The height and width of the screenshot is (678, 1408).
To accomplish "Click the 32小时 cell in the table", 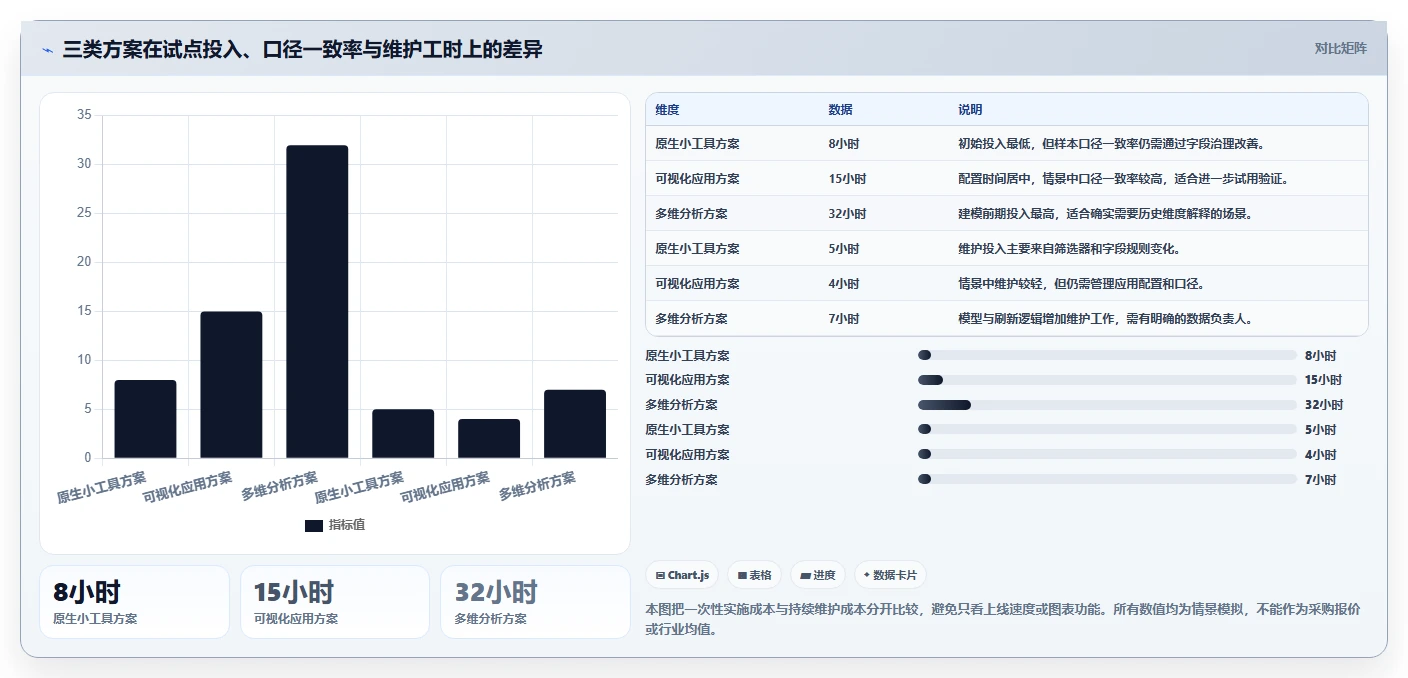I will (847, 214).
